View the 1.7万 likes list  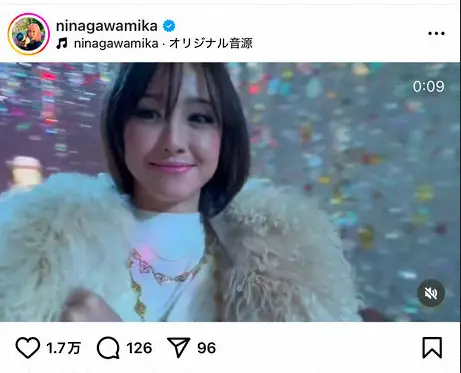(x=63, y=348)
